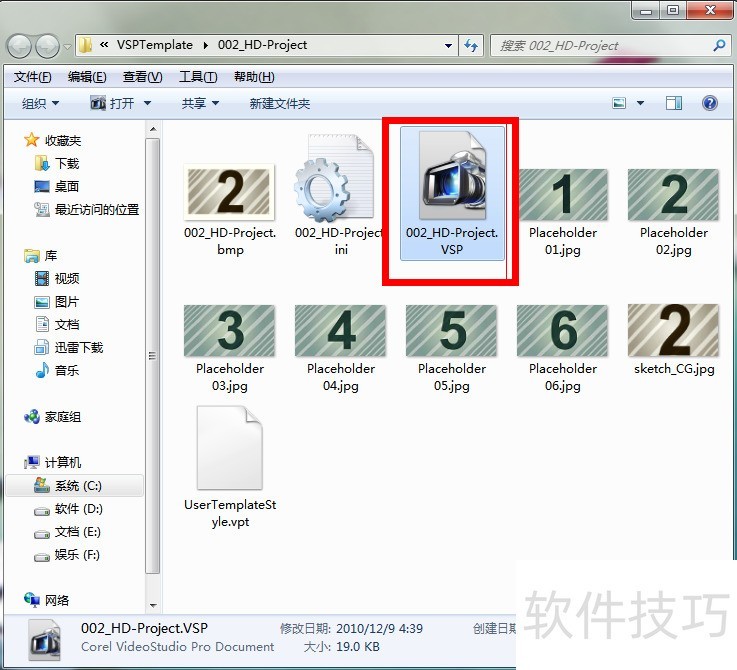Open the 编辑(E) menu
This screenshot has width=737, height=670.
tap(87, 77)
